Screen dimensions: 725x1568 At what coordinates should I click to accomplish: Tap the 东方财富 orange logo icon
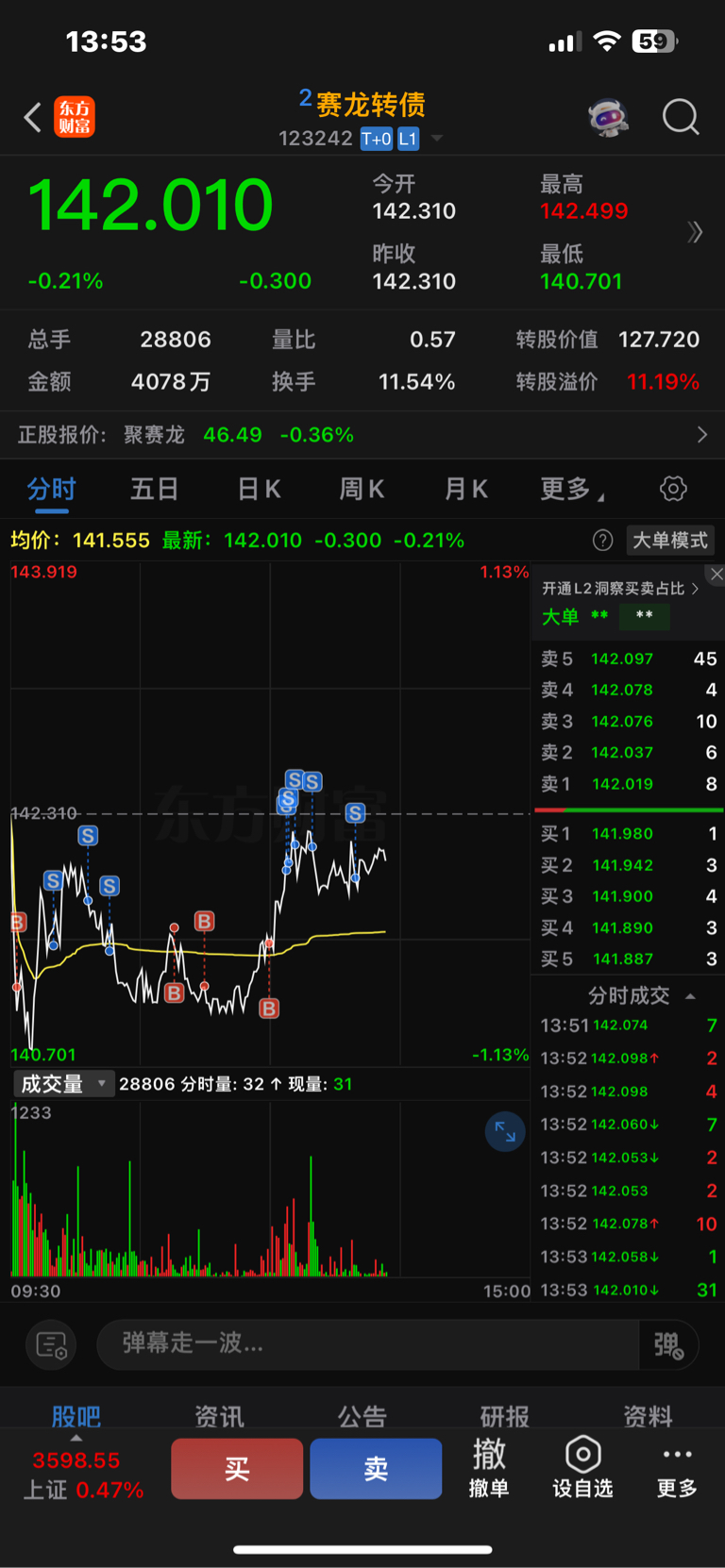(x=75, y=117)
